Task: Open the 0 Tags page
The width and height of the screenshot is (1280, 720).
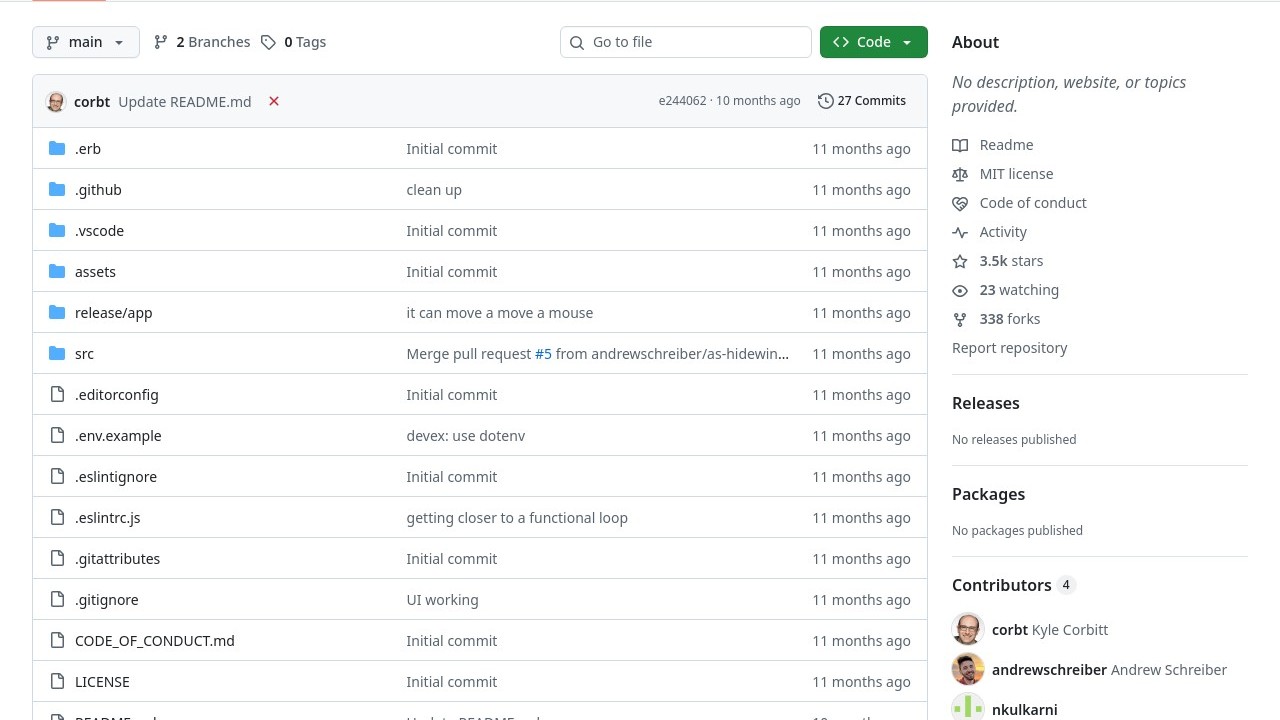Action: [294, 42]
